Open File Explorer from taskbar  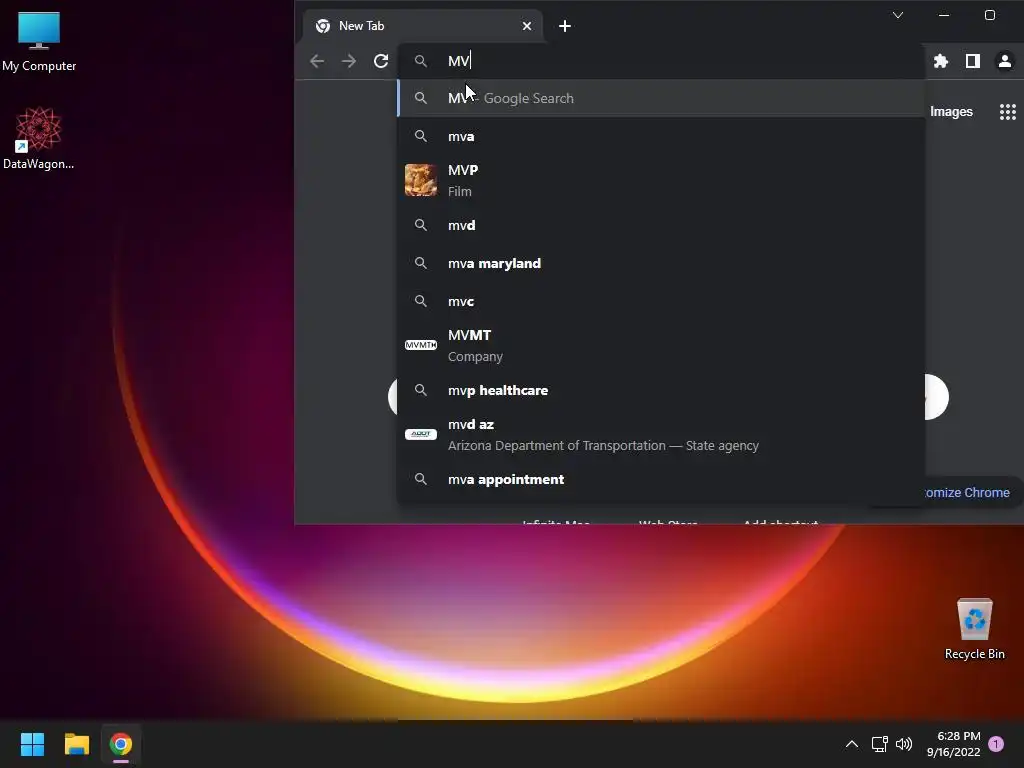pos(76,744)
